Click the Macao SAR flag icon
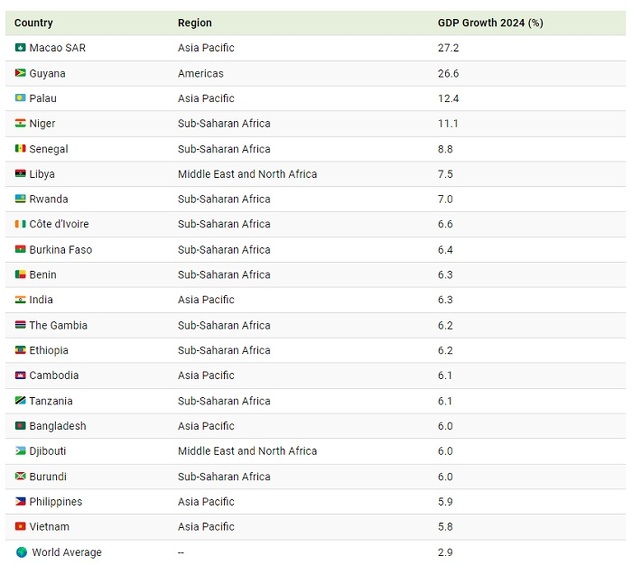 [20, 48]
